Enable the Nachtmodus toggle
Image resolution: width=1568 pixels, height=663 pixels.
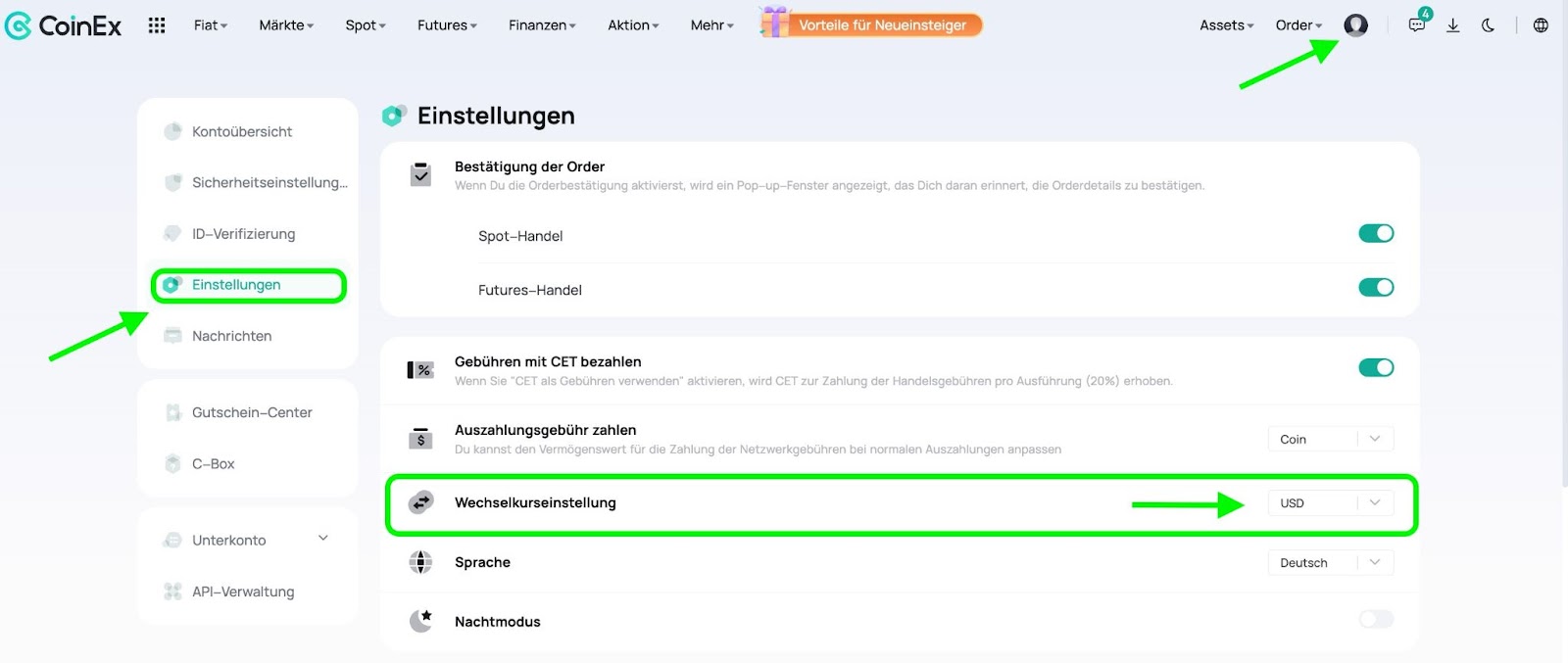tap(1375, 619)
